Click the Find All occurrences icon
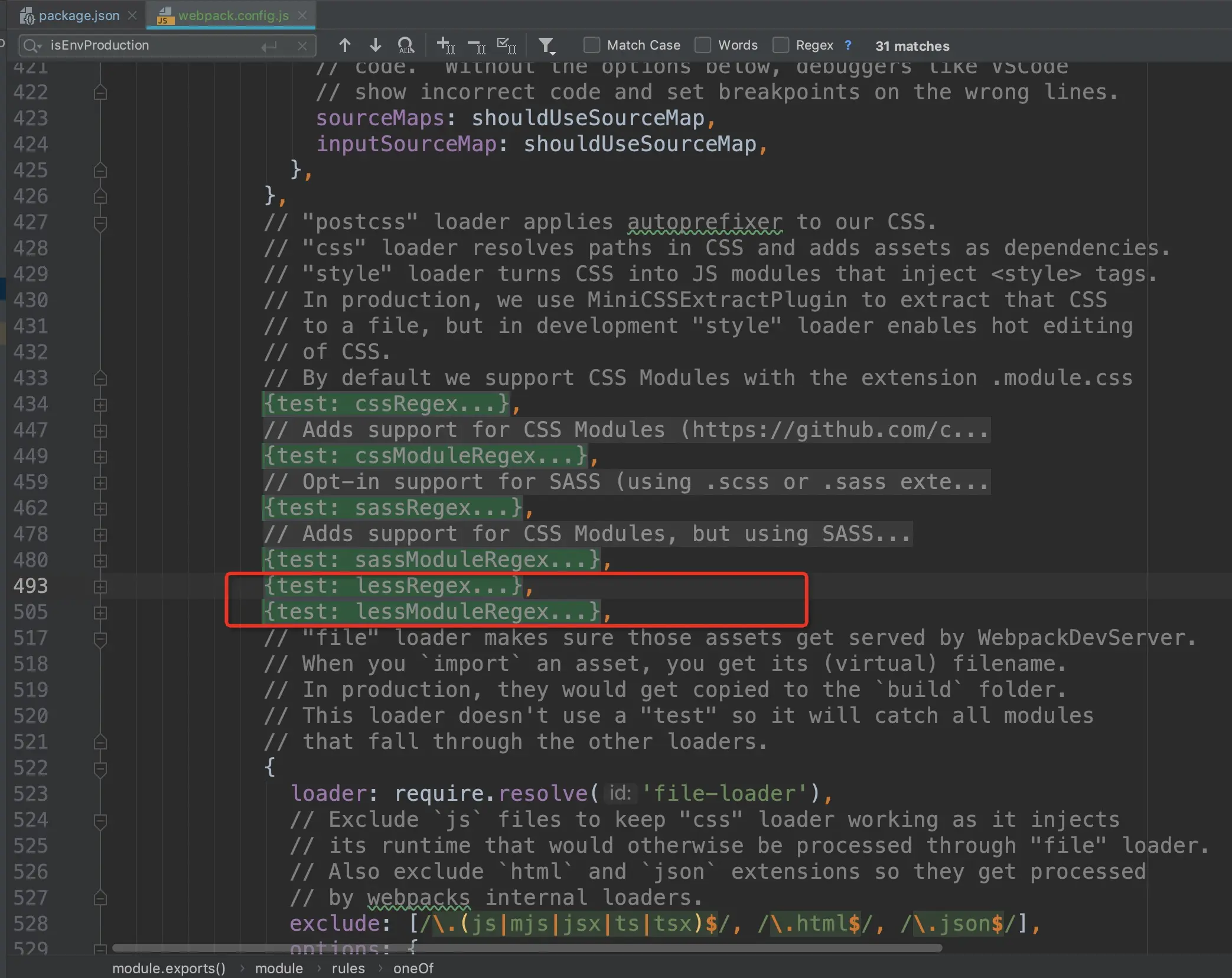The image size is (1232, 978). (x=406, y=45)
